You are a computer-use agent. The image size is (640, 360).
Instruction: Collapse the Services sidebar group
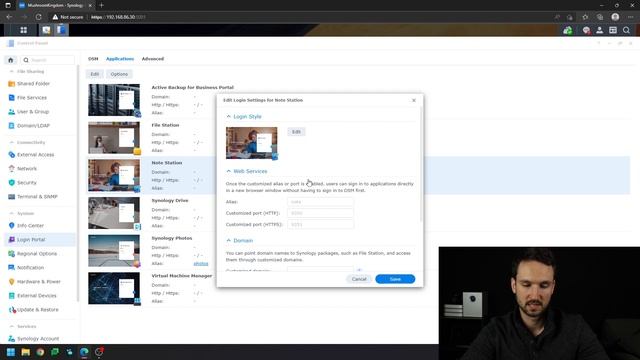tap(11, 327)
